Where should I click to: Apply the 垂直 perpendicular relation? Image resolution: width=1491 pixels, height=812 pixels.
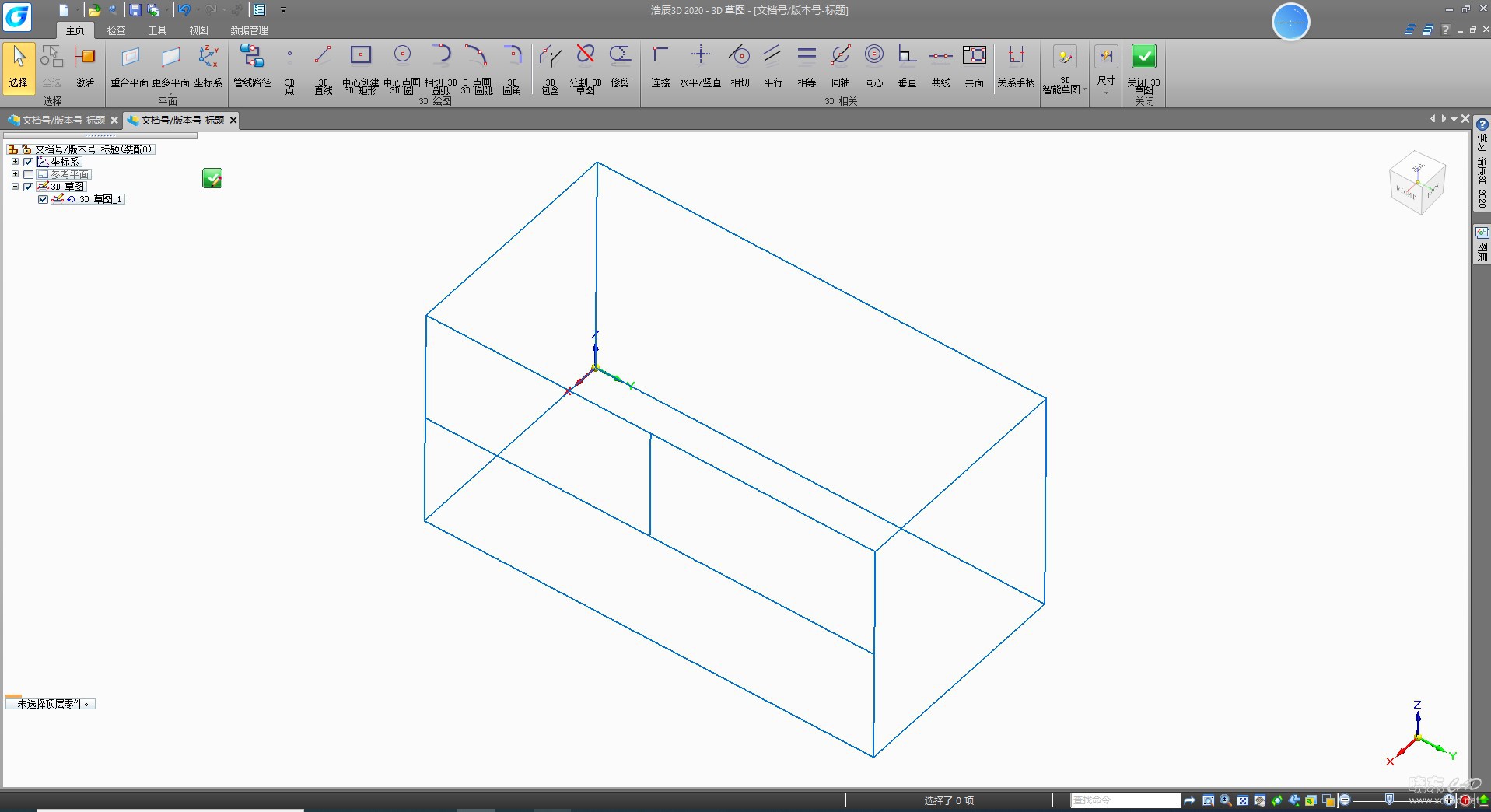click(907, 67)
